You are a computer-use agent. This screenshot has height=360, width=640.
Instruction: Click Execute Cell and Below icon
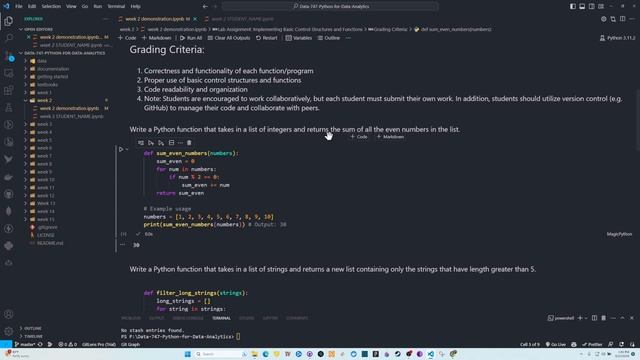tap(161, 143)
